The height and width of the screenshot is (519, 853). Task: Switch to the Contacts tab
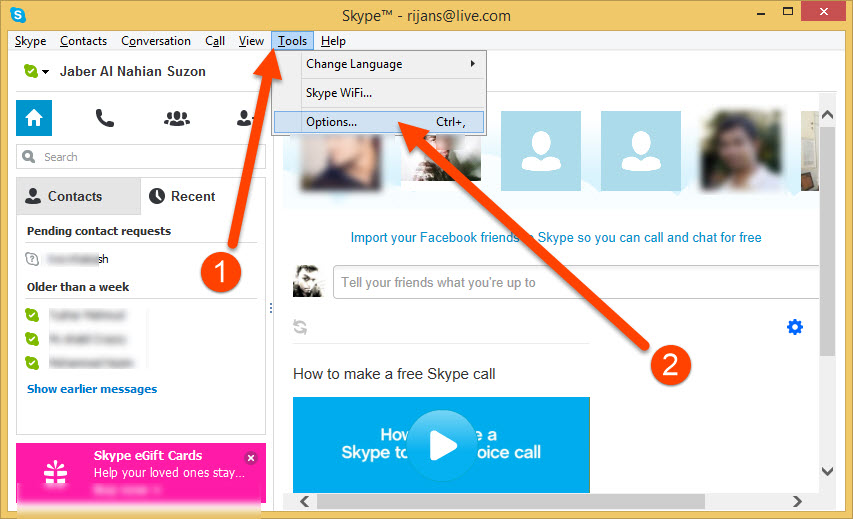78,196
